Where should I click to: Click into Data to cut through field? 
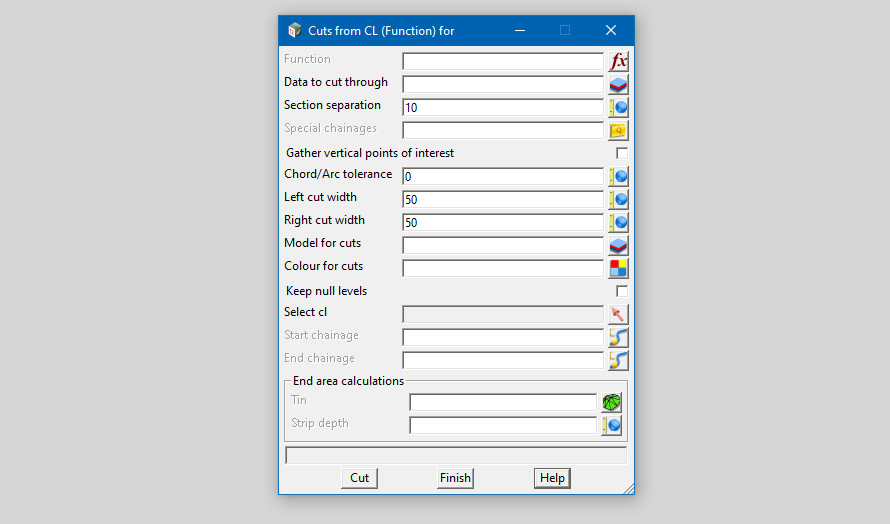(503, 85)
